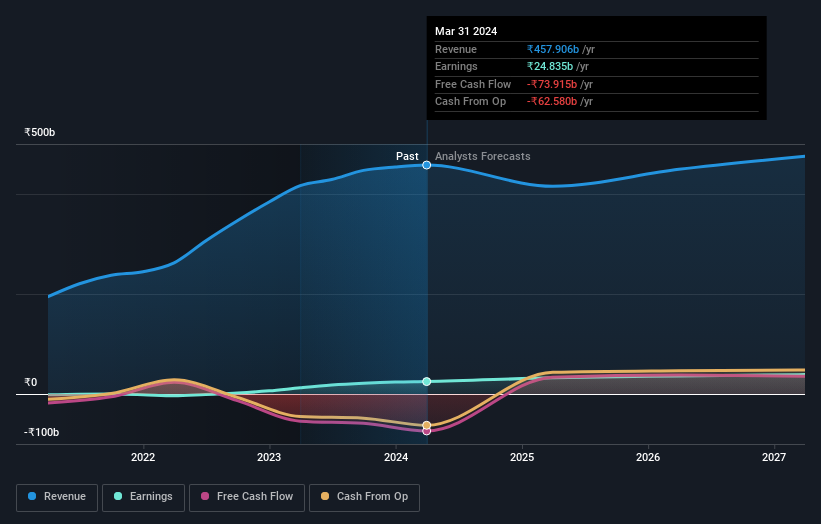Screen dimensions: 821x524
Task: Click the pink Free Cash Flow data point
Action: tap(427, 431)
